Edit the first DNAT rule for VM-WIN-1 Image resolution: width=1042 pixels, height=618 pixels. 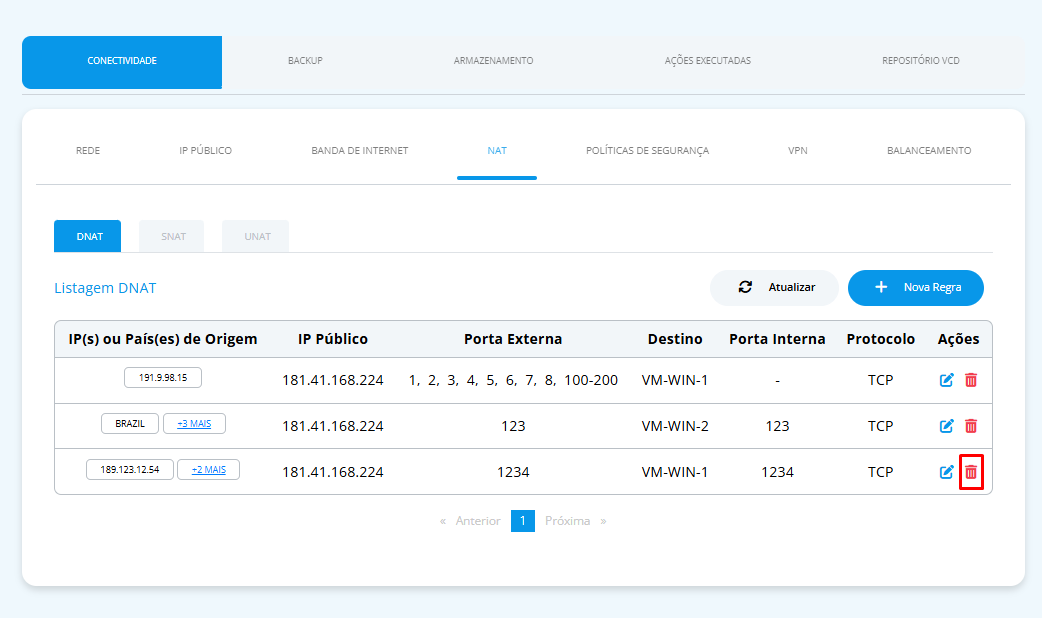coord(946,380)
